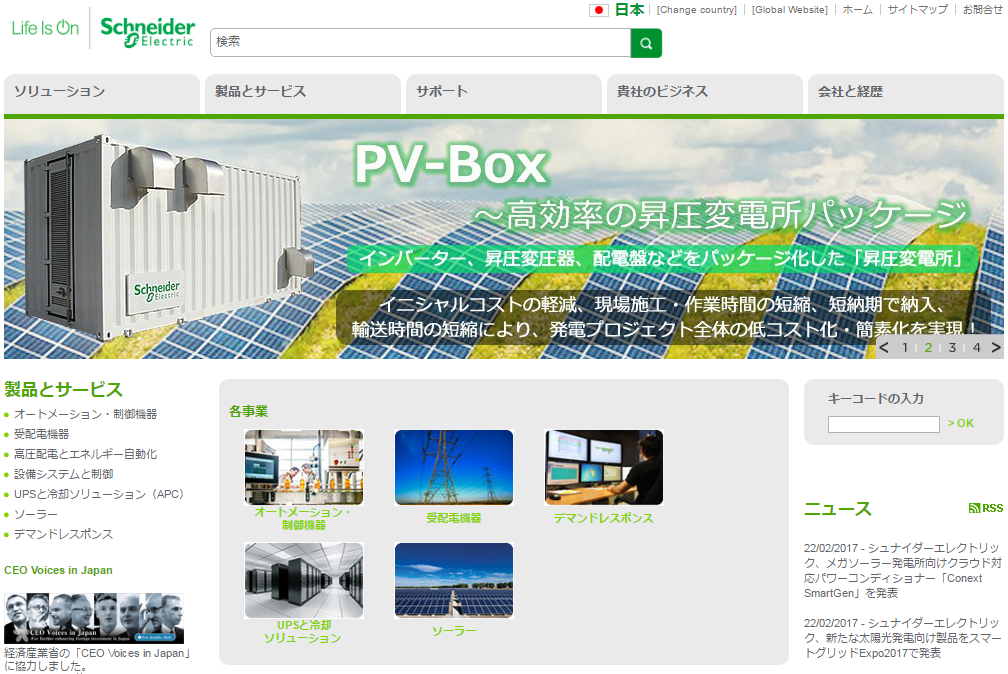
Task: Open UPSと冷却ソリューション caption under thumbnail
Action: tap(303, 632)
